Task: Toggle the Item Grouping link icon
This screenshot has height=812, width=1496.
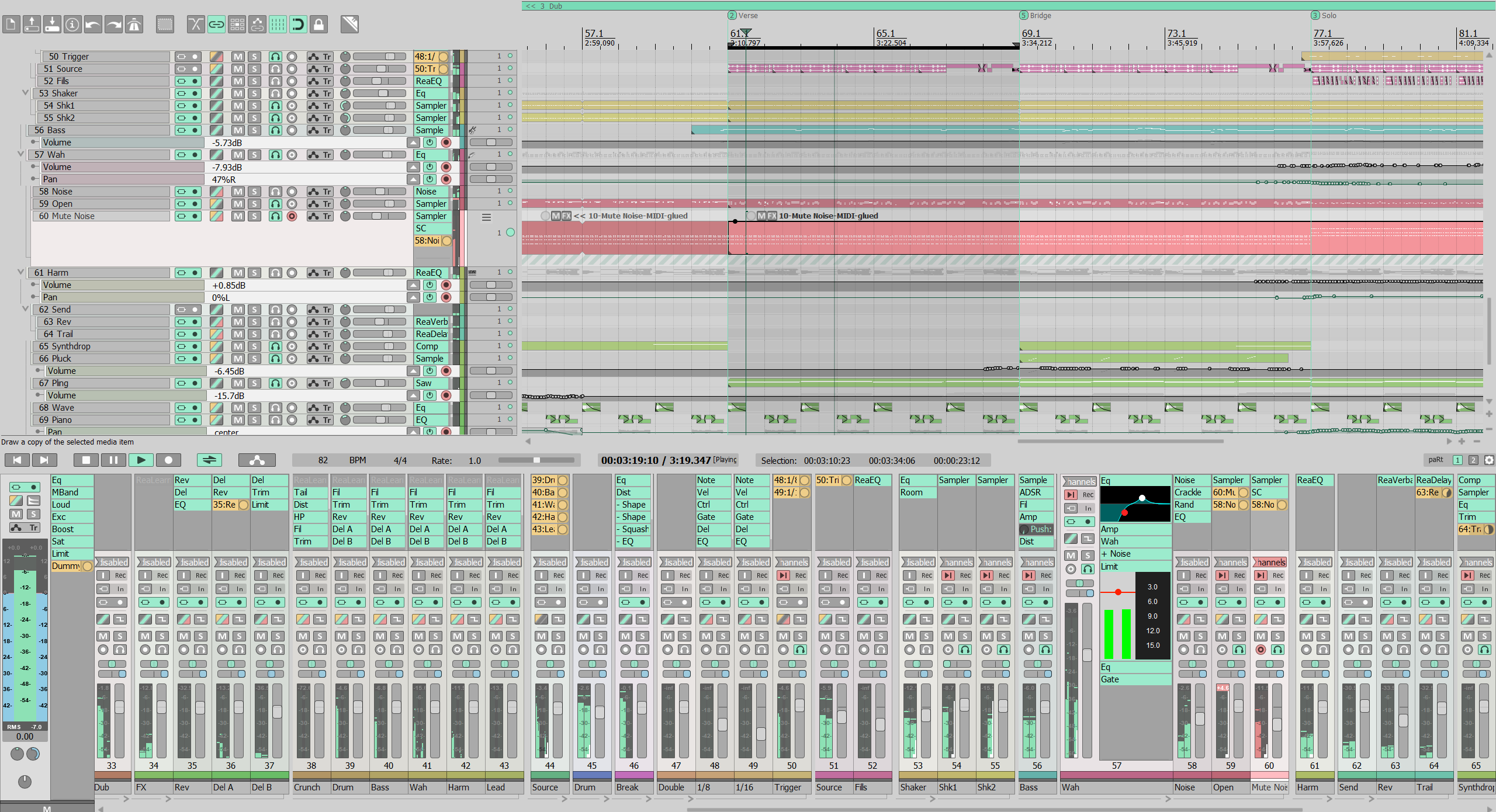Action: pyautogui.click(x=216, y=25)
